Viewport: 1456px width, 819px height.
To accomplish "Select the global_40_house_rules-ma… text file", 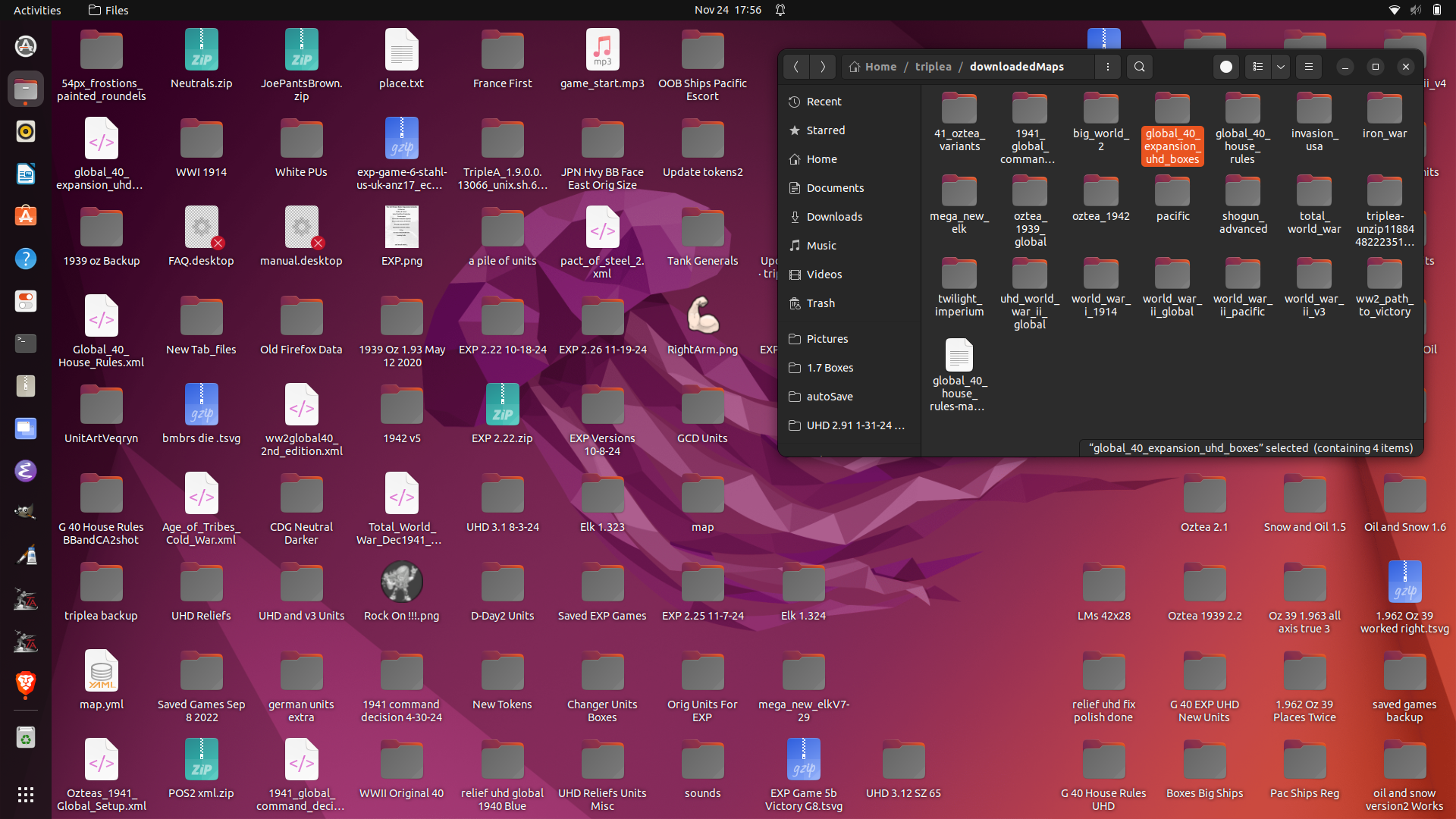I will click(x=959, y=375).
